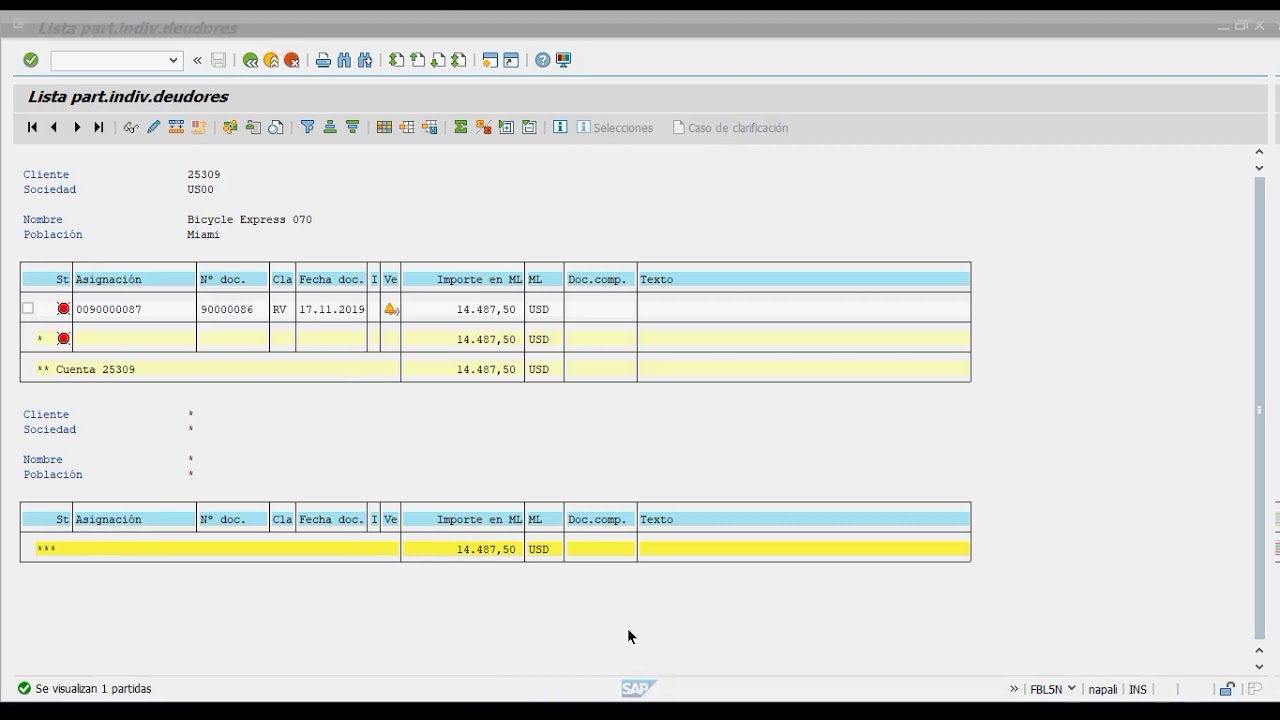
Task: Click the lock icon in status bar
Action: pyautogui.click(x=1226, y=689)
